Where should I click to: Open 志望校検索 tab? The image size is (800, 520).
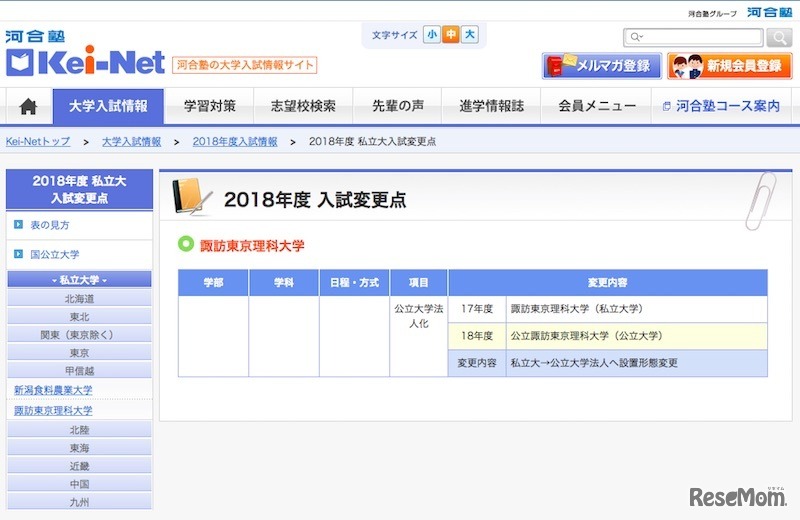point(303,106)
